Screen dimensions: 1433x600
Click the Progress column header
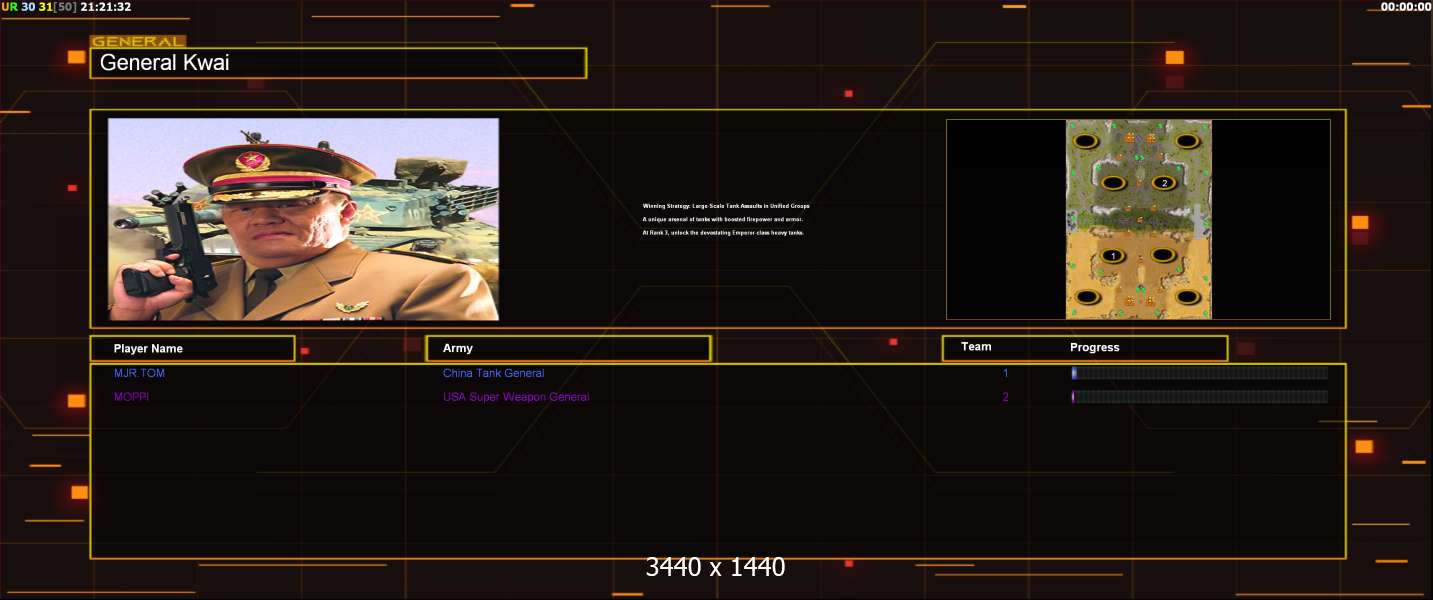click(x=1095, y=348)
